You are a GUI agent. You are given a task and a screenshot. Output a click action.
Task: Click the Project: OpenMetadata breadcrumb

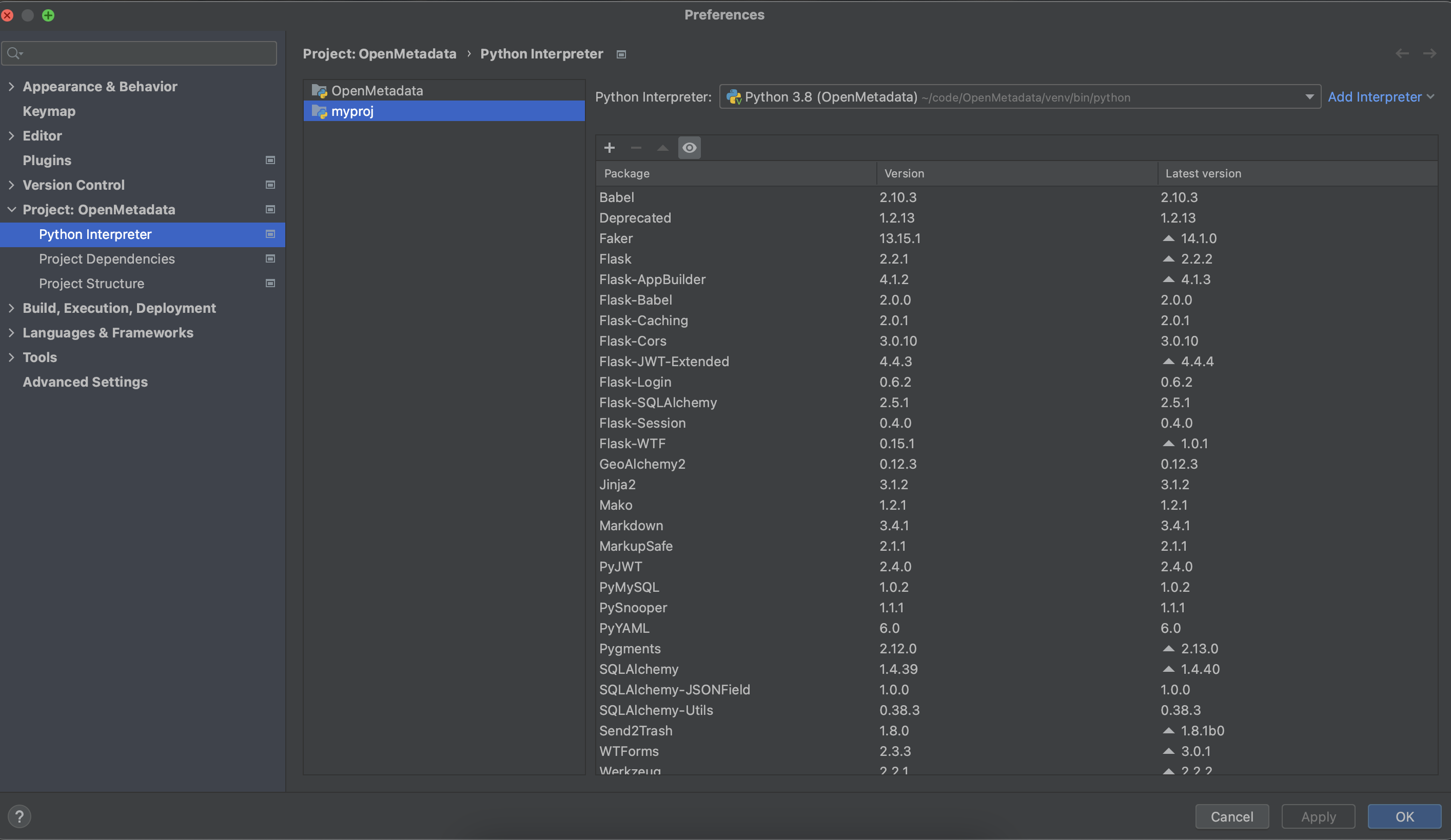tap(380, 53)
